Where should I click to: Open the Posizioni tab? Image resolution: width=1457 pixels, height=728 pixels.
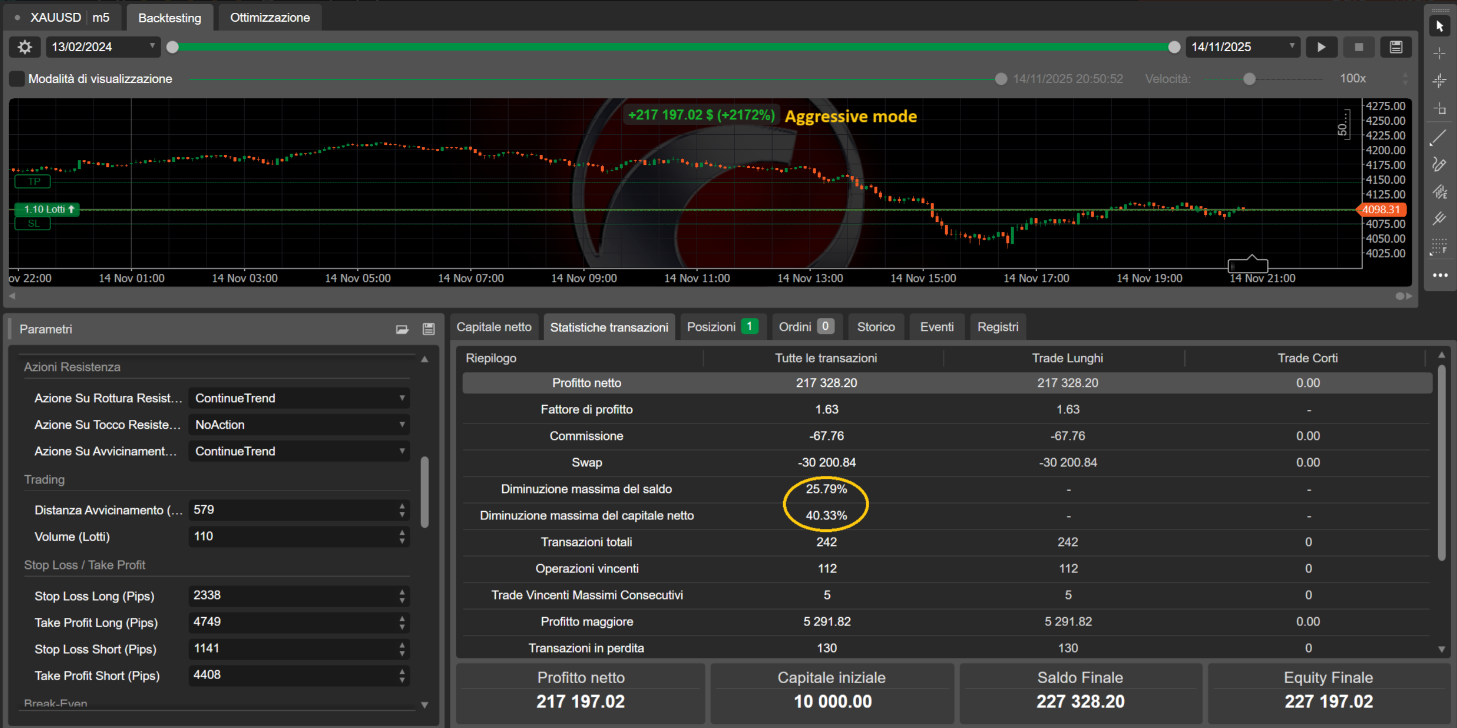coord(724,327)
